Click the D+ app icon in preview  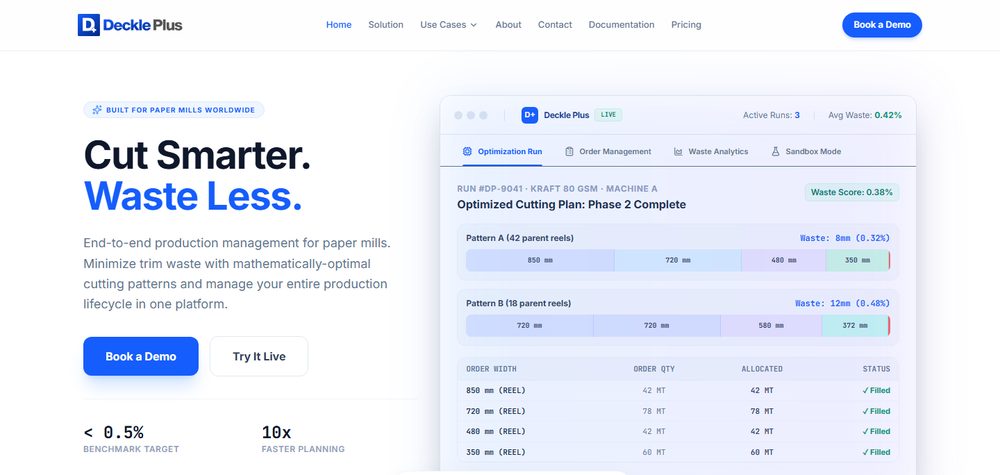click(530, 115)
